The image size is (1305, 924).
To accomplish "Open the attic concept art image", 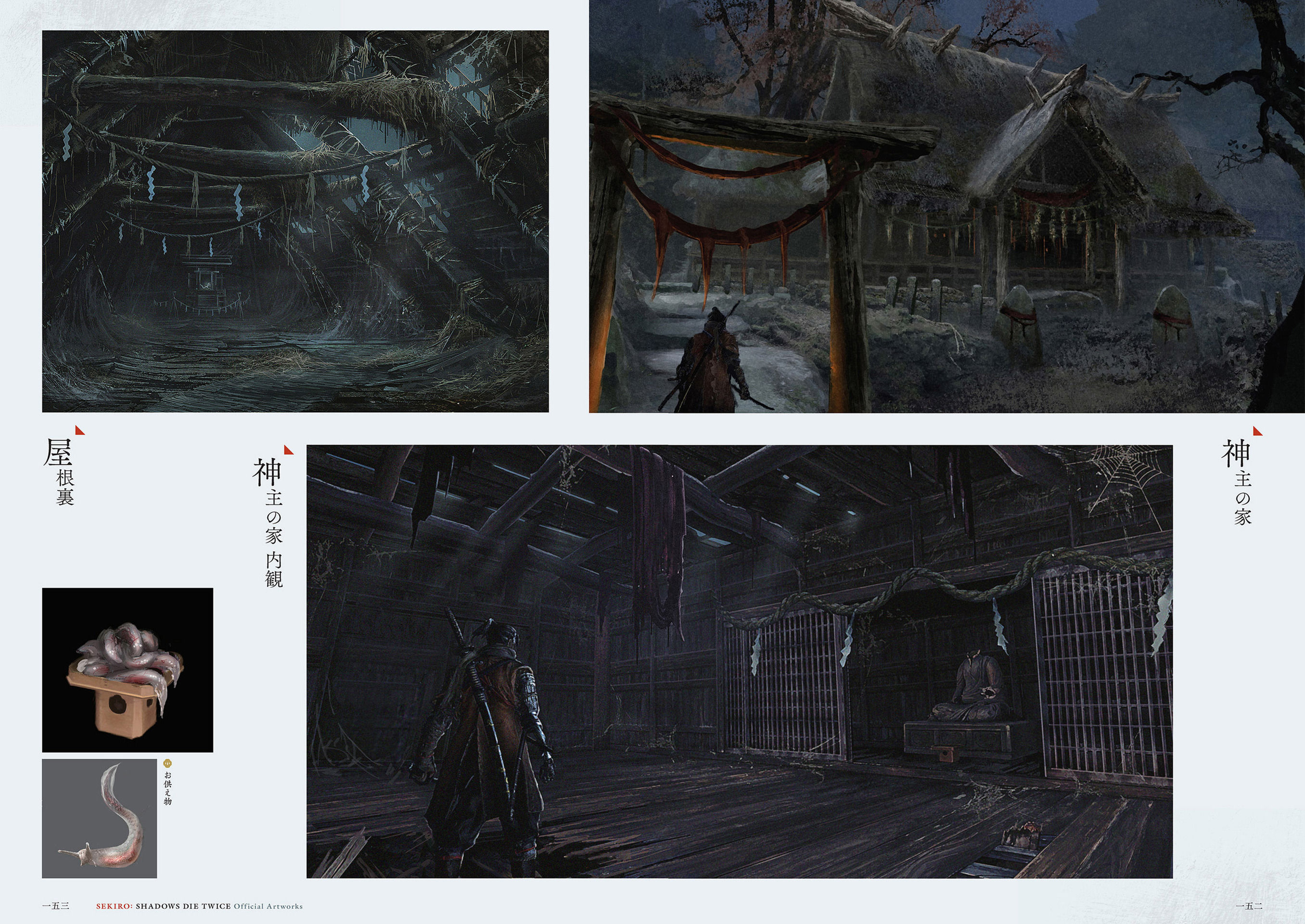I will (295, 221).
